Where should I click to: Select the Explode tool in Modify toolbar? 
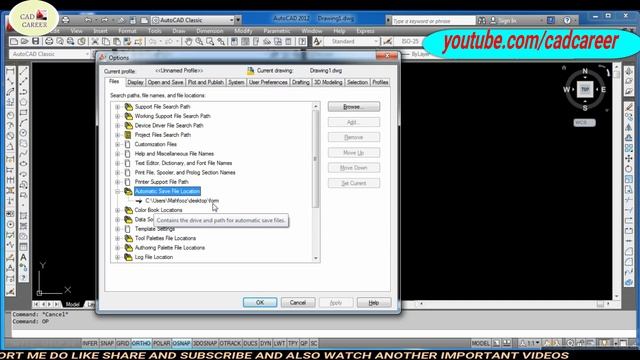pyautogui.click(x=629, y=282)
